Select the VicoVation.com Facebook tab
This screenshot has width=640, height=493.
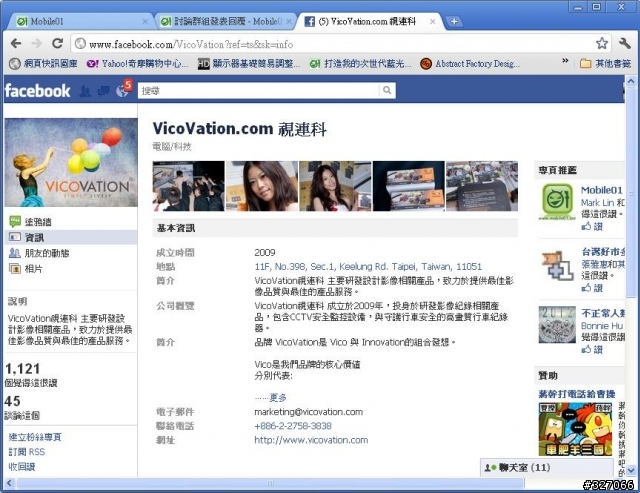(x=367, y=21)
